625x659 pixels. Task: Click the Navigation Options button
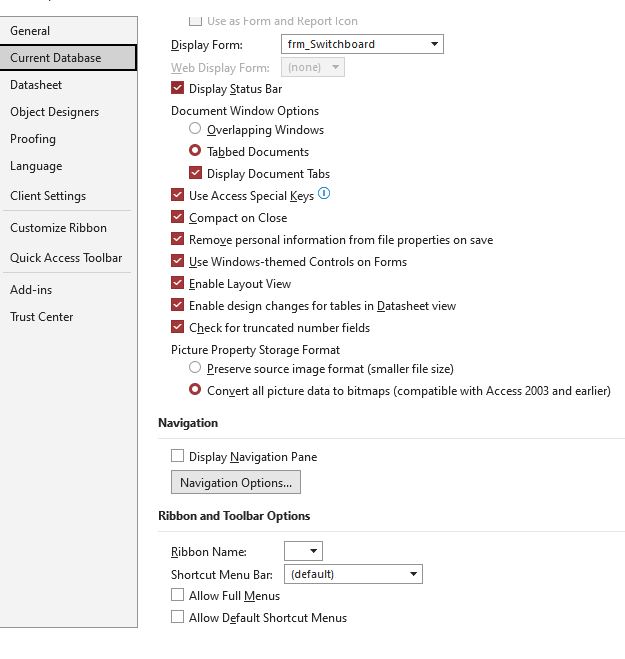click(236, 483)
